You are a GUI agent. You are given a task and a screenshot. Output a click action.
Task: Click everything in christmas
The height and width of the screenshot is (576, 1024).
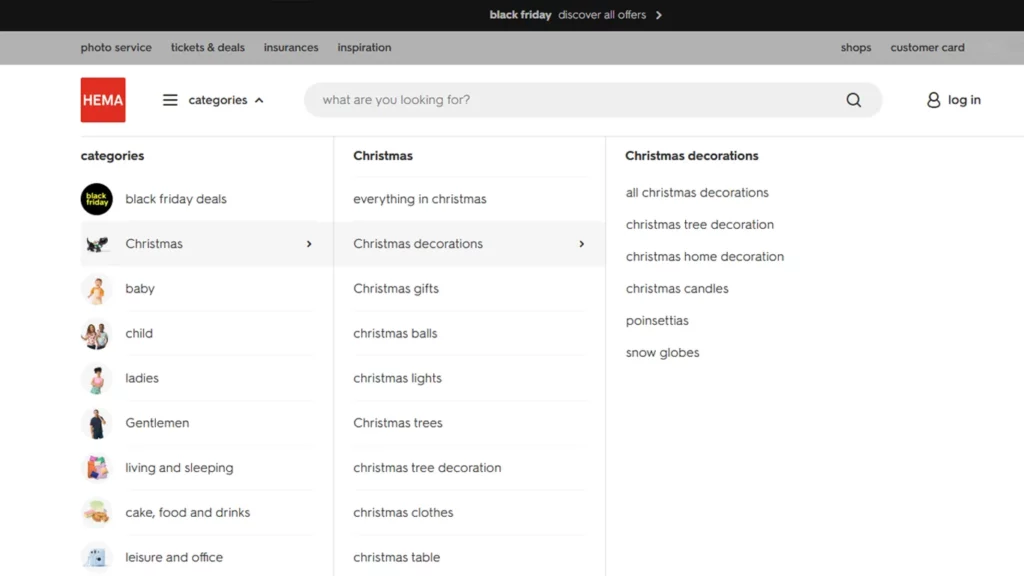[x=419, y=199]
